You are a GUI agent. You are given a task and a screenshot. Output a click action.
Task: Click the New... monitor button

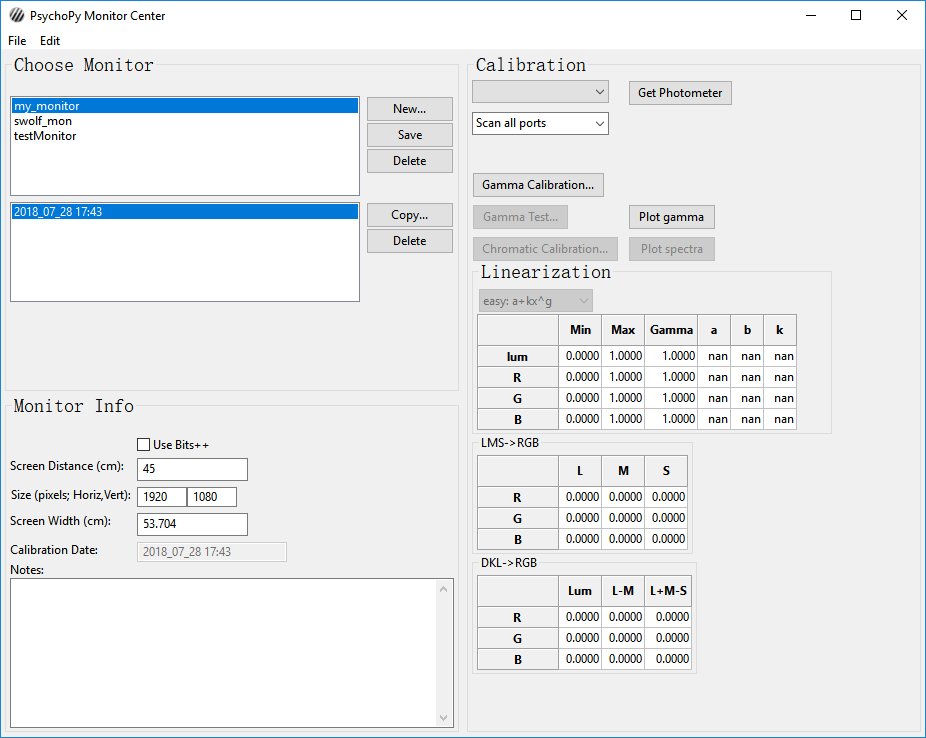click(x=410, y=109)
